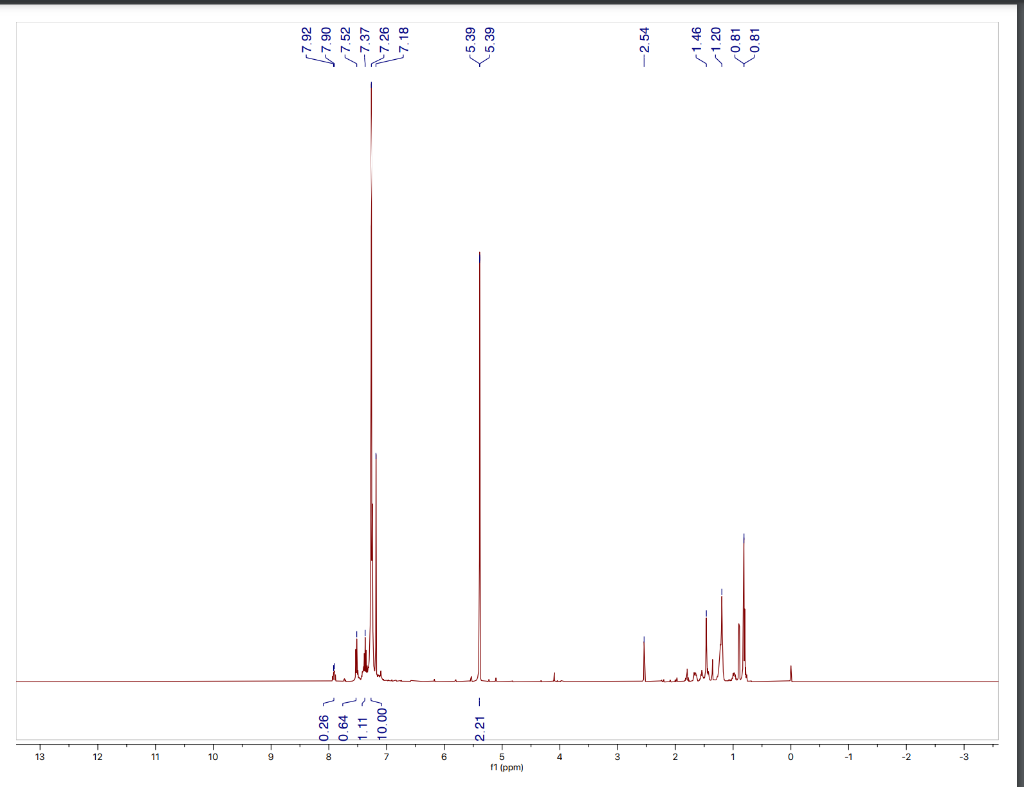This screenshot has width=1024, height=787.
Task: Click the 2.21 integration label
Action: pos(481,725)
